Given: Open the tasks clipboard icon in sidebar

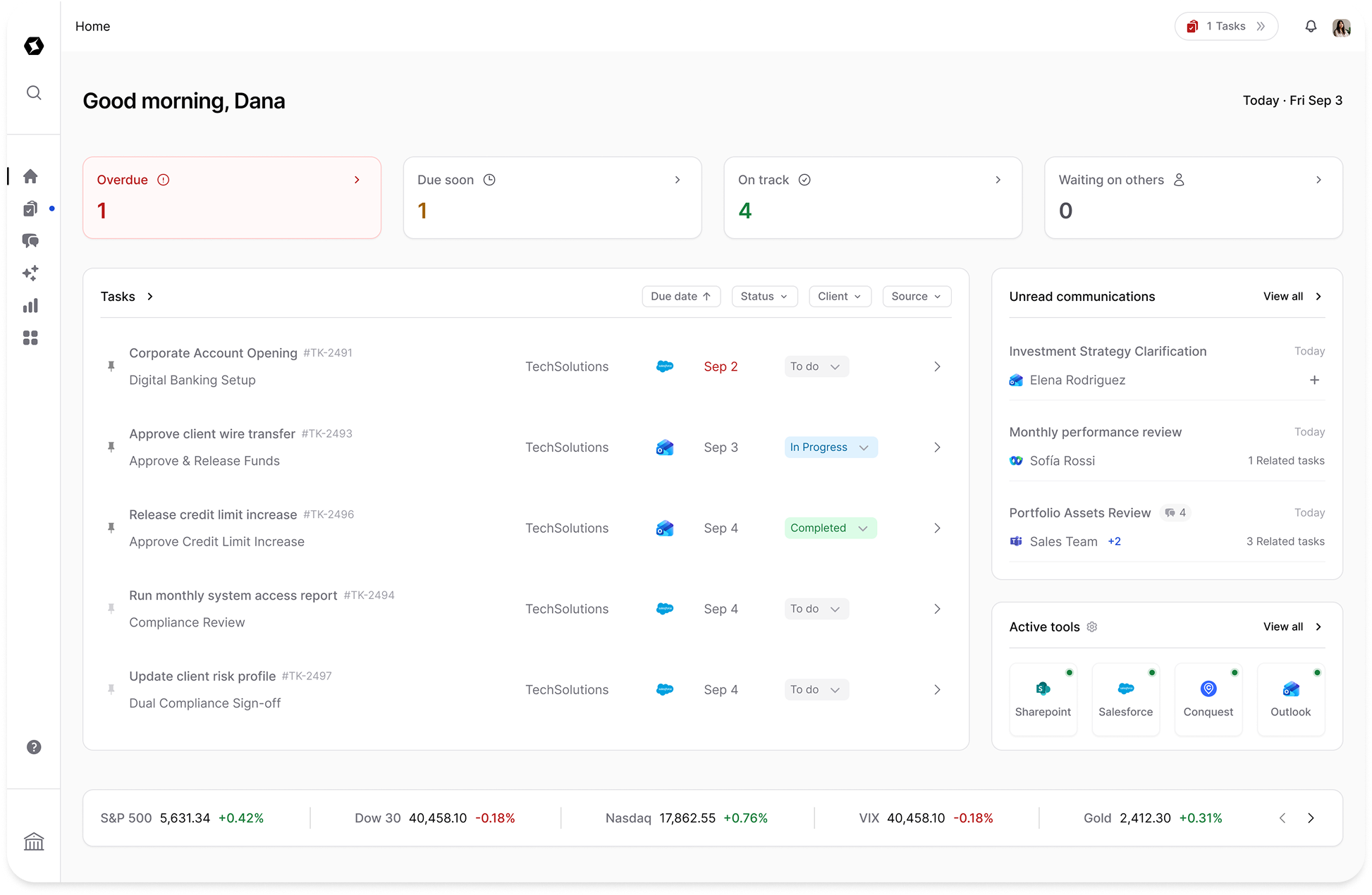Looking at the screenshot, I should [30, 209].
